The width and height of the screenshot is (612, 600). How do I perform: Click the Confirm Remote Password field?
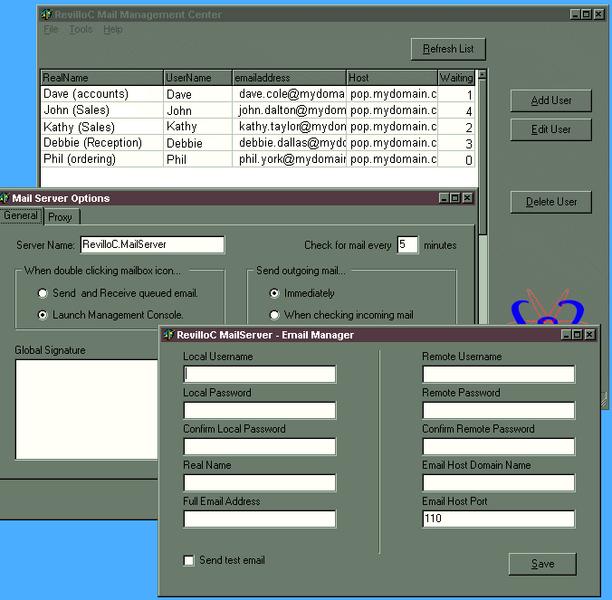(x=498, y=446)
